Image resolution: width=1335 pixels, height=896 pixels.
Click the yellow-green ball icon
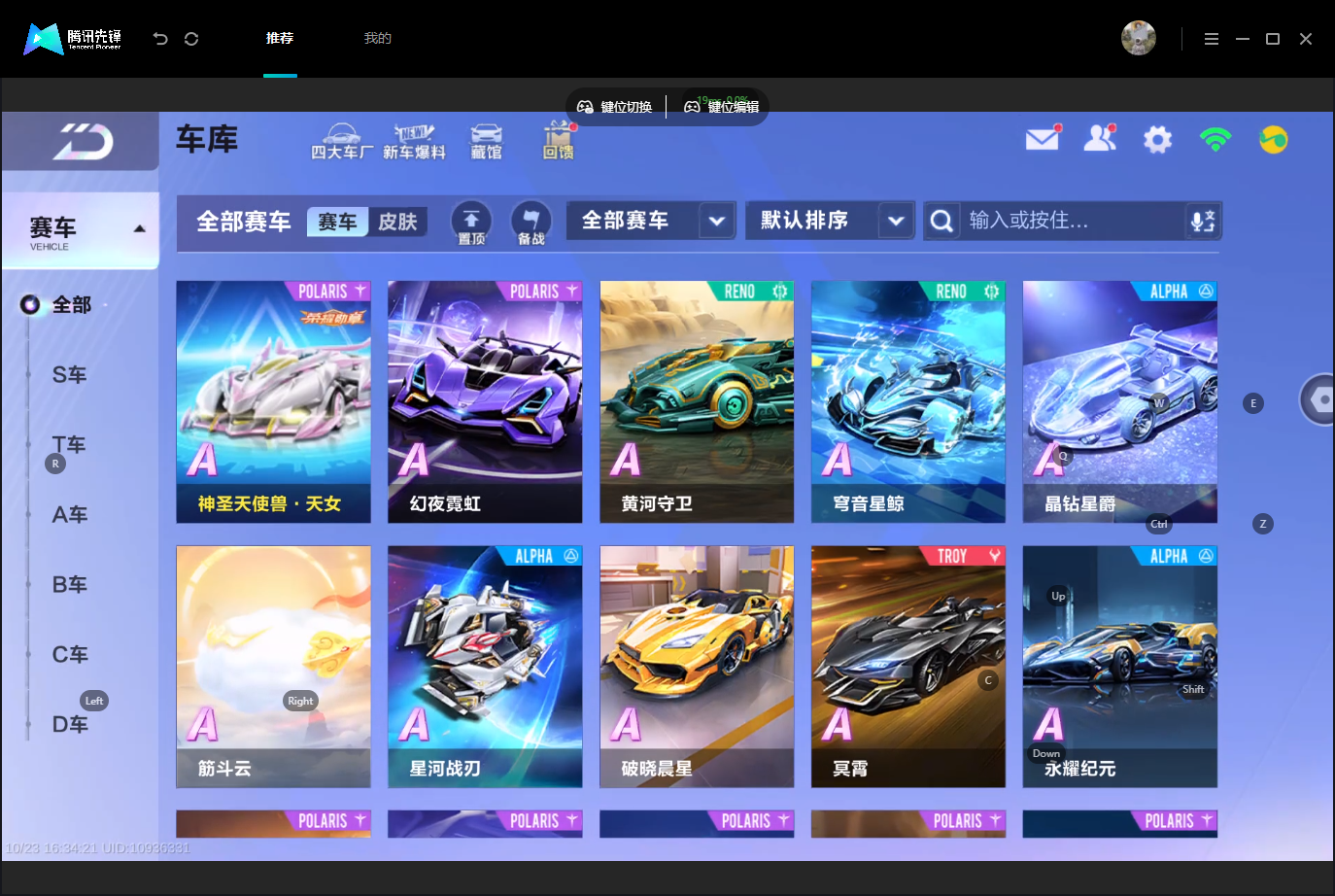1274,140
